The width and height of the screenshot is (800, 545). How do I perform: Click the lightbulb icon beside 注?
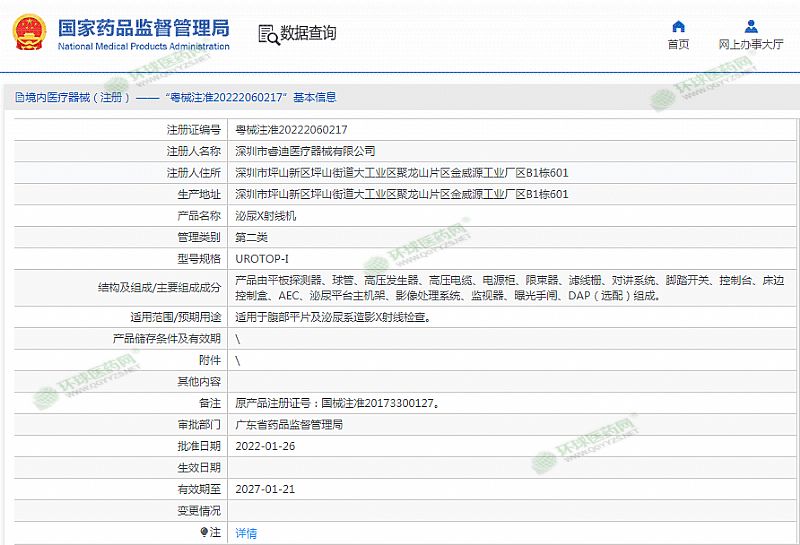(x=204, y=533)
